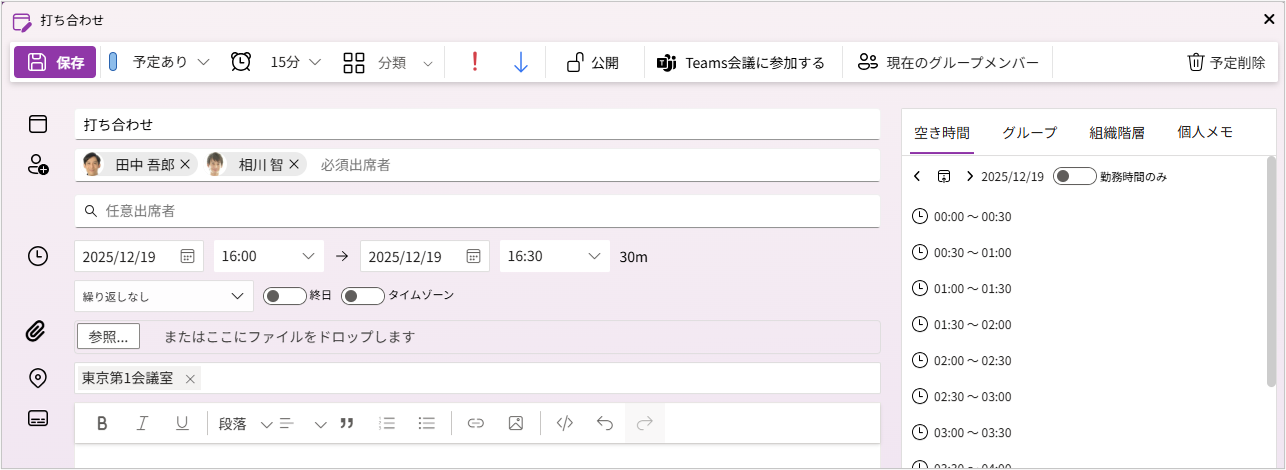Open the 予定あり status dropdown
Image resolution: width=1286 pixels, height=470 pixels.
coord(160,62)
